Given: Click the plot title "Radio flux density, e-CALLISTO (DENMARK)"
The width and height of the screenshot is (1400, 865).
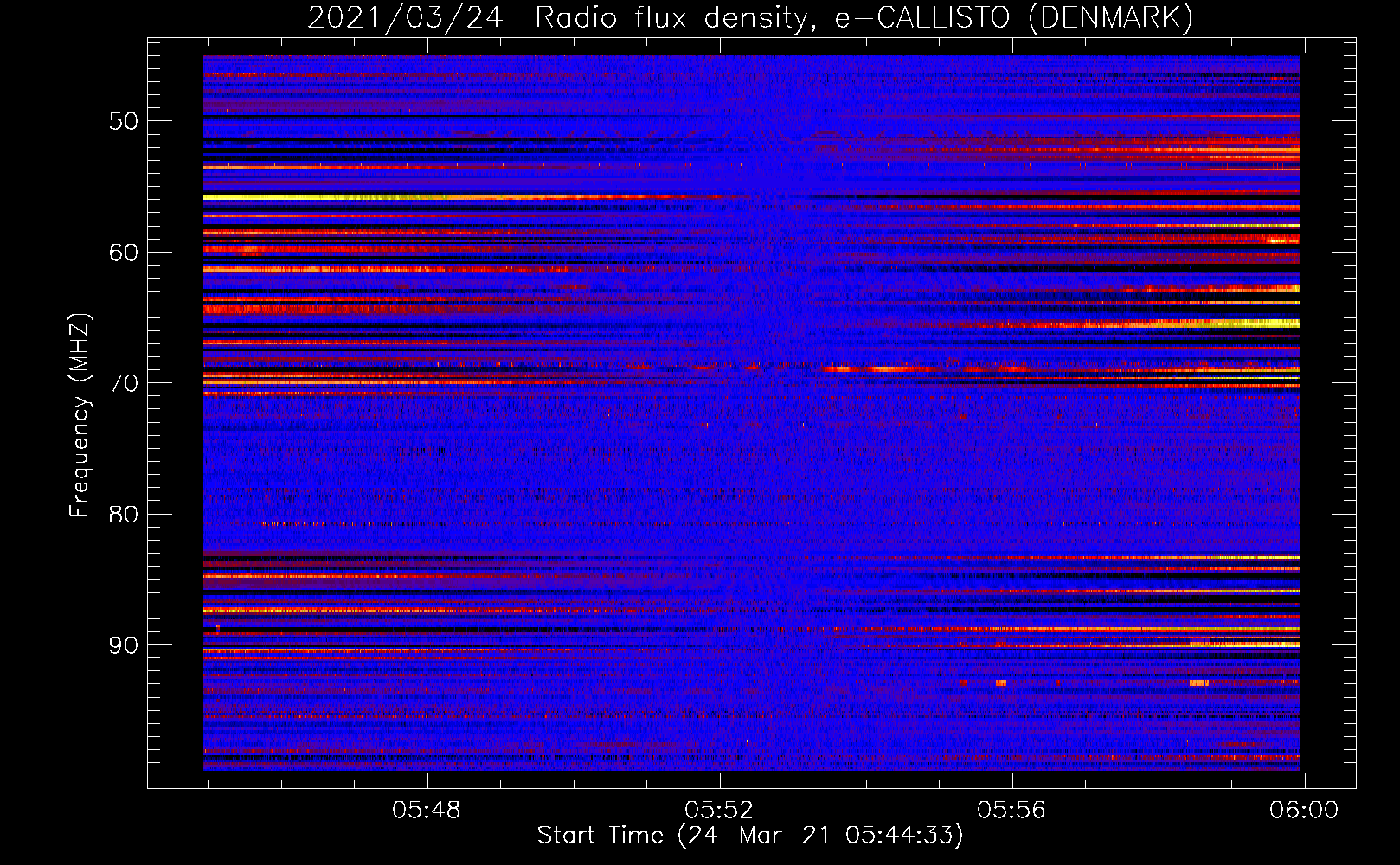Looking at the screenshot, I should [864, 18].
